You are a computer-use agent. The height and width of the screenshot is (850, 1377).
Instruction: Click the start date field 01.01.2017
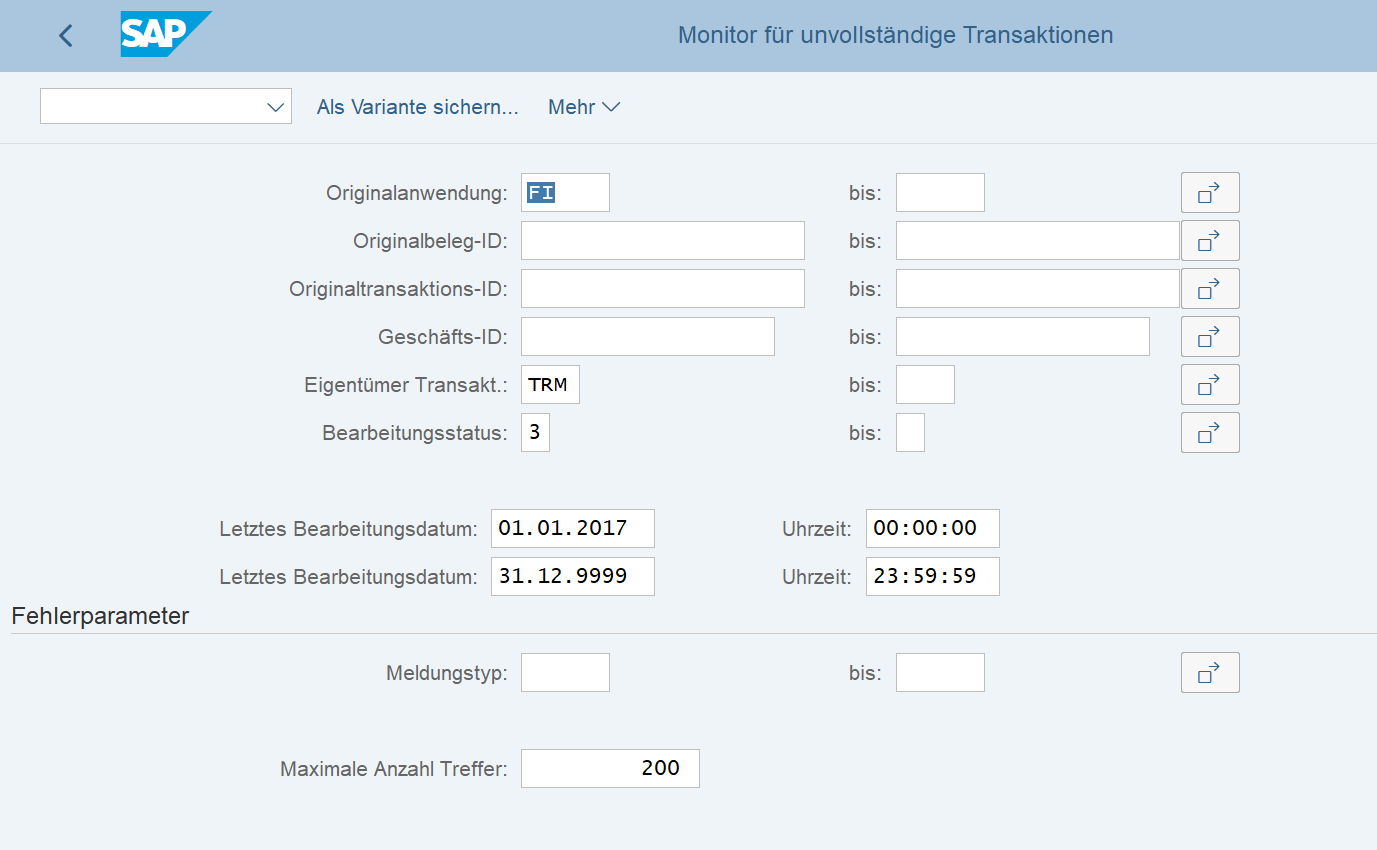tap(572, 529)
